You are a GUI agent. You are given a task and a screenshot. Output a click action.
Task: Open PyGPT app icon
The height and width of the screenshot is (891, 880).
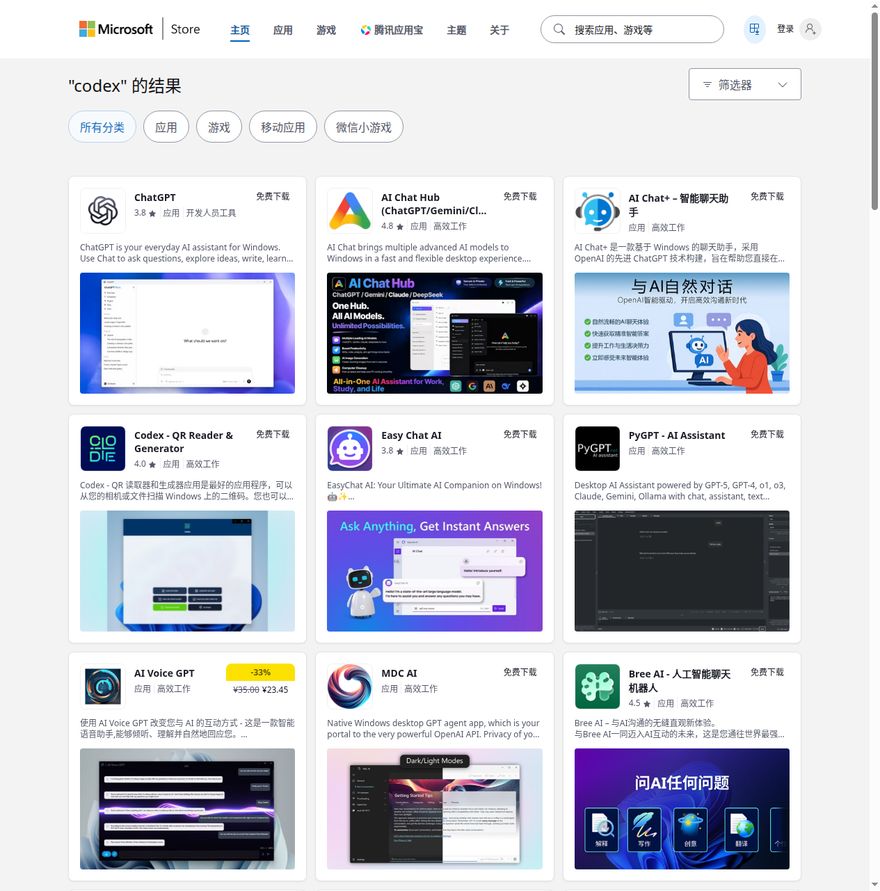[597, 448]
